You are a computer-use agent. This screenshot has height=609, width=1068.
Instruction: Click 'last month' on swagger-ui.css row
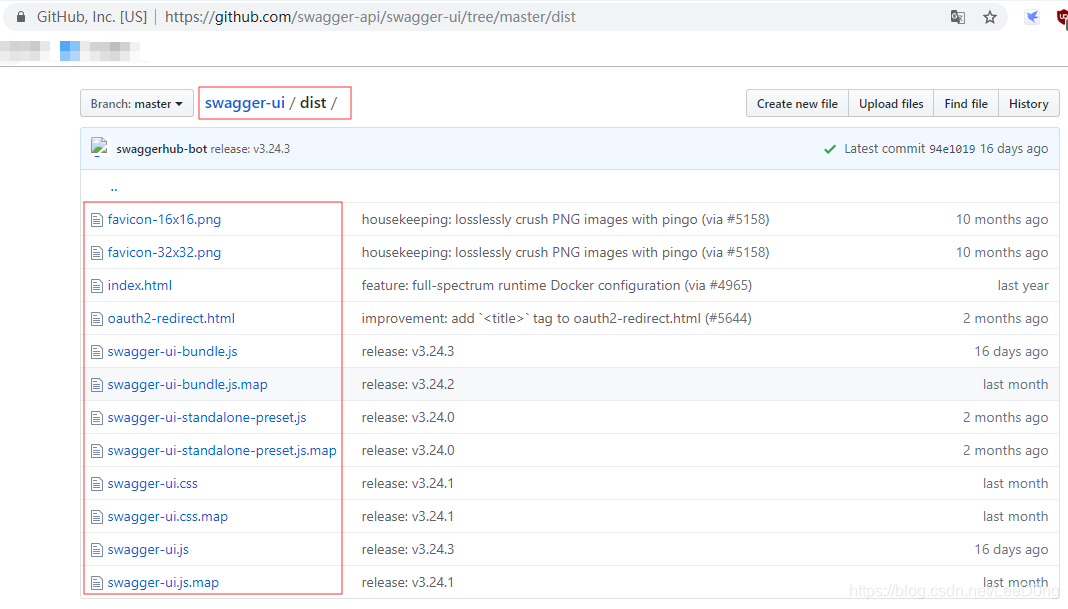1016,483
